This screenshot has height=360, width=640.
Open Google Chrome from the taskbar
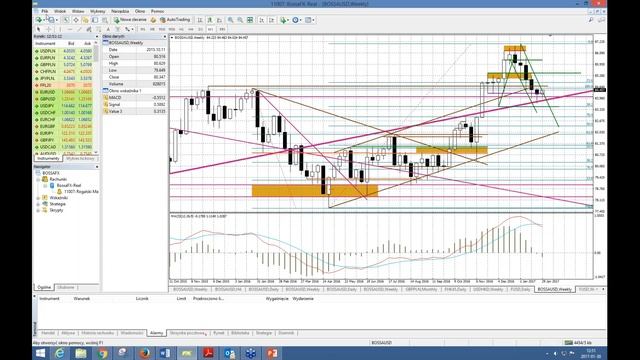102,353
